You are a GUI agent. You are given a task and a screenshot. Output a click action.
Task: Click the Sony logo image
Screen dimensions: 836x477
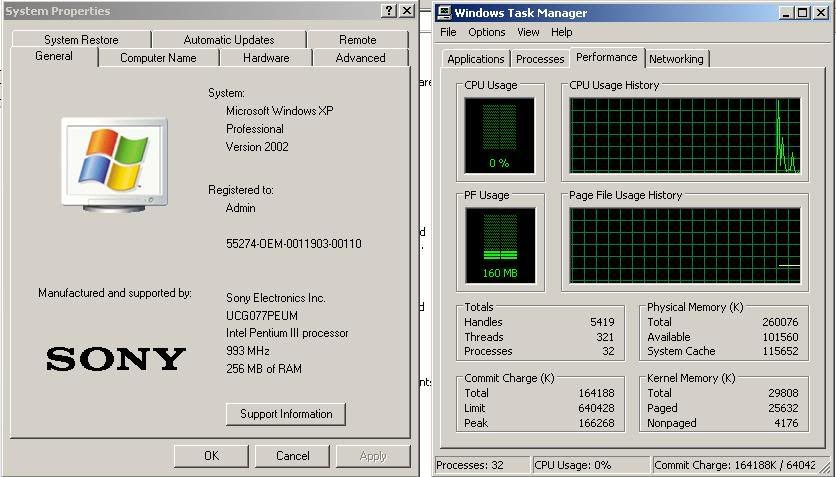pyautogui.click(x=116, y=359)
